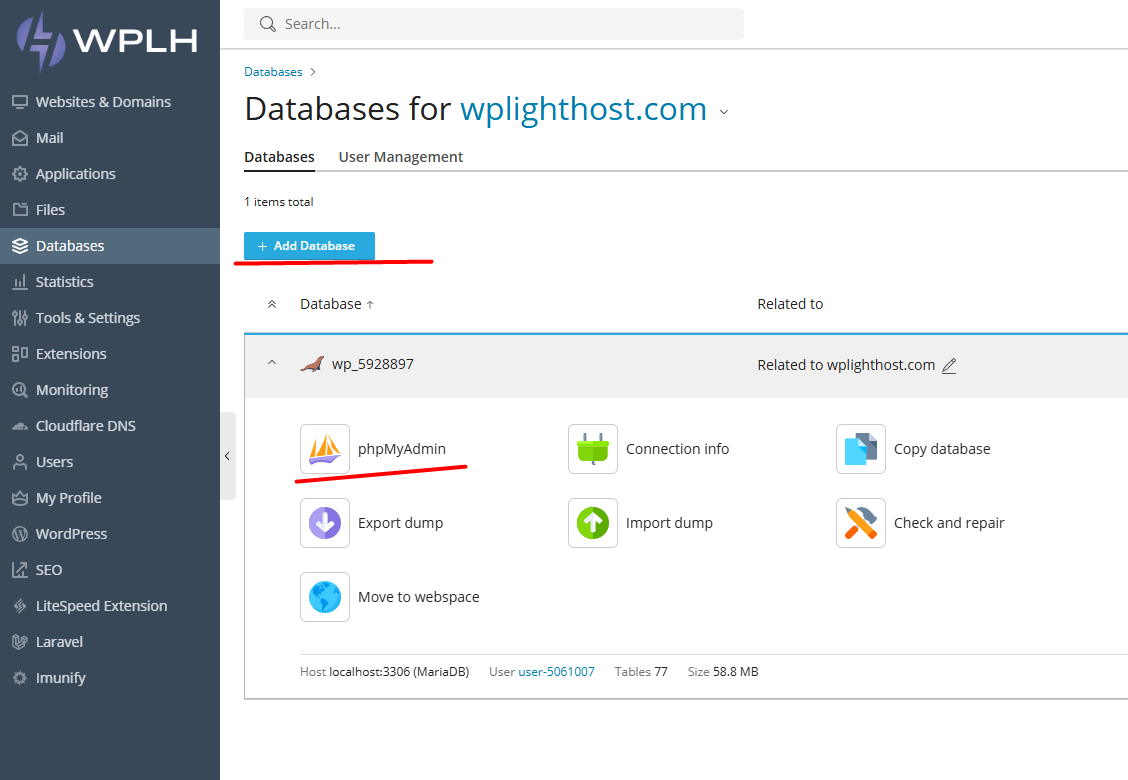1128x780 pixels.
Task: Switch to the Databases tab
Action: tap(279, 157)
